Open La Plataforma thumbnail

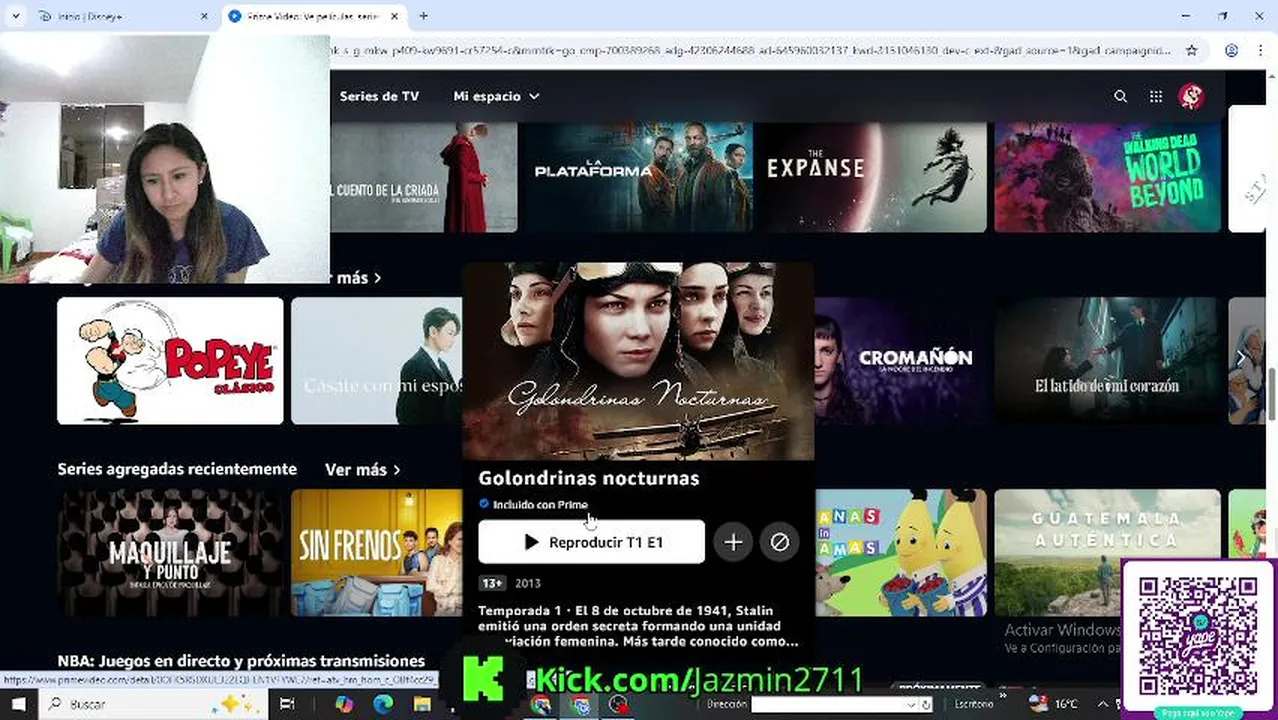pyautogui.click(x=638, y=177)
